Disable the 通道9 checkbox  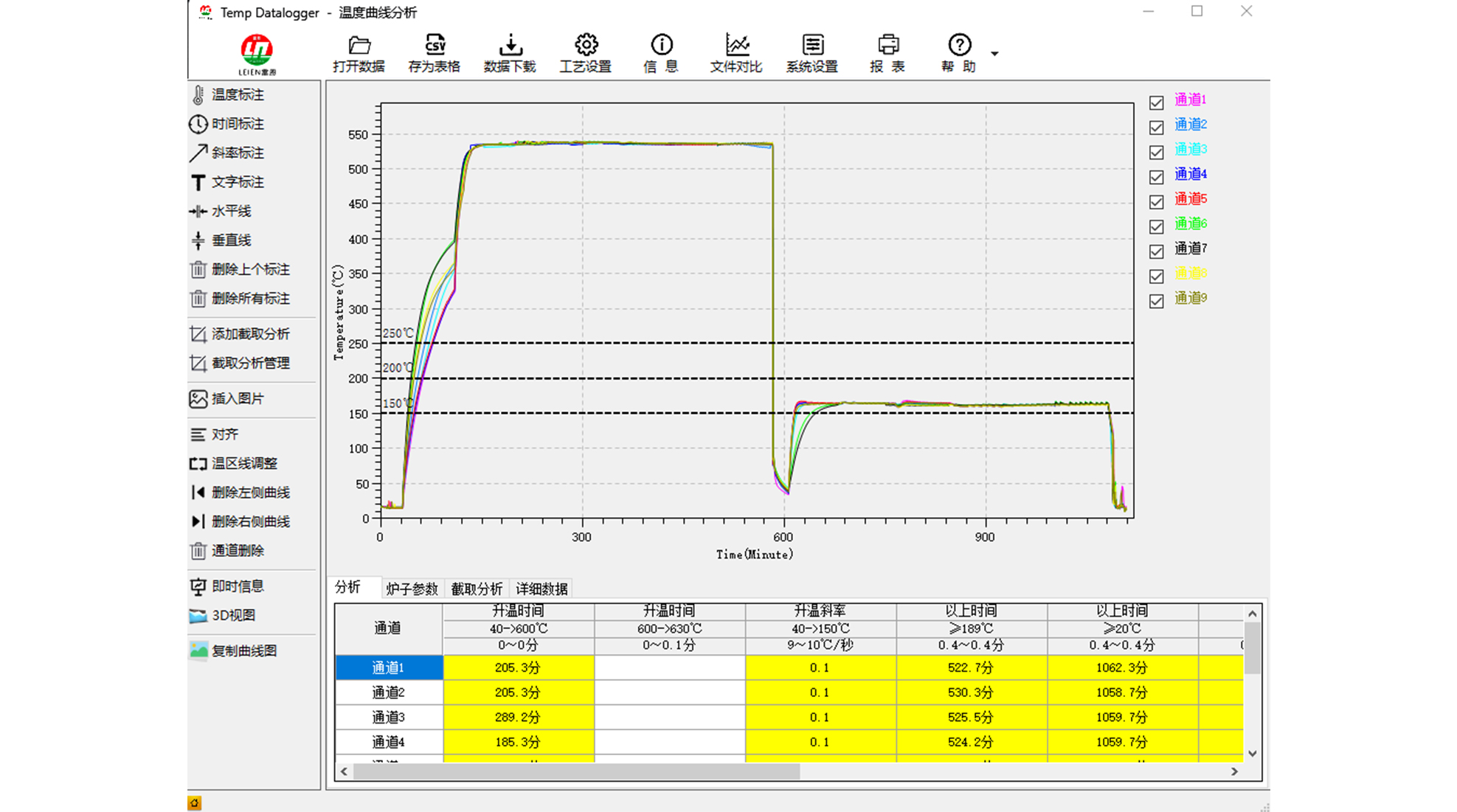pyautogui.click(x=1156, y=301)
